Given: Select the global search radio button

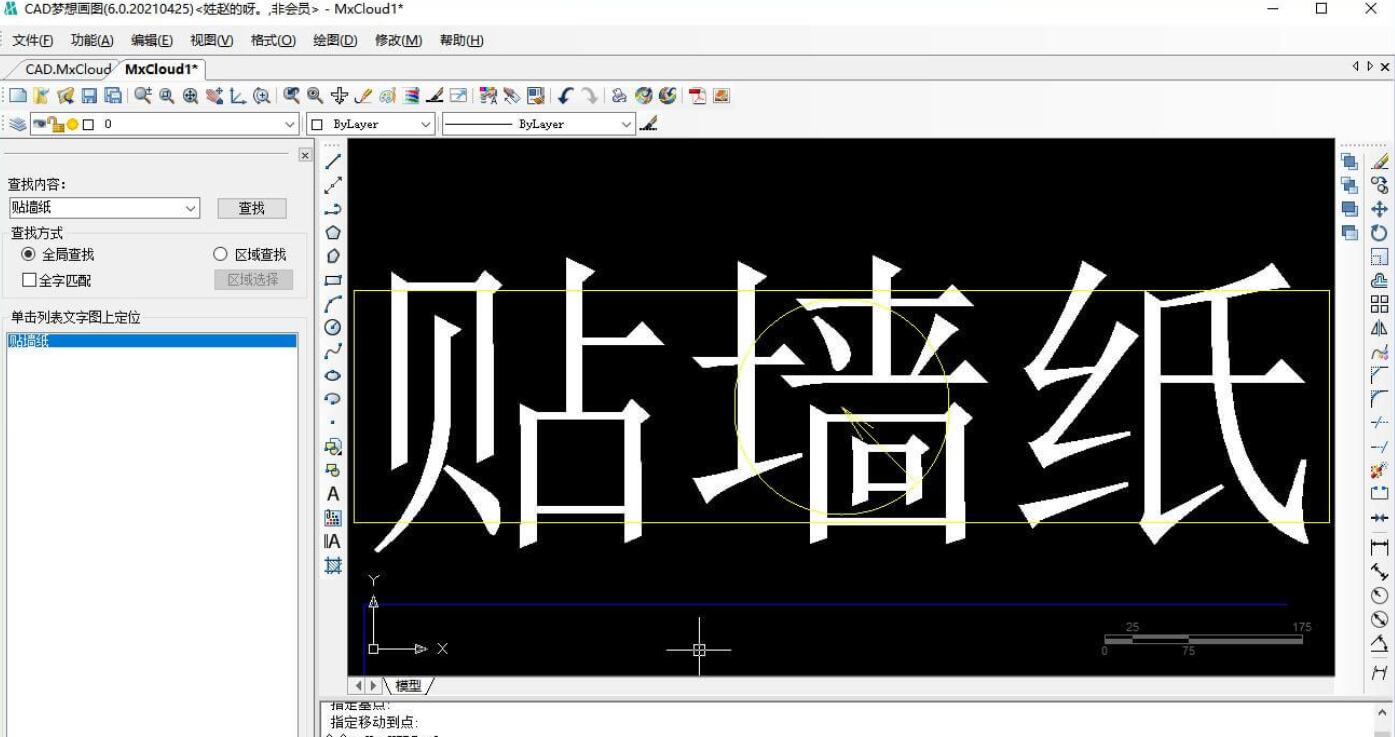Looking at the screenshot, I should 28,254.
